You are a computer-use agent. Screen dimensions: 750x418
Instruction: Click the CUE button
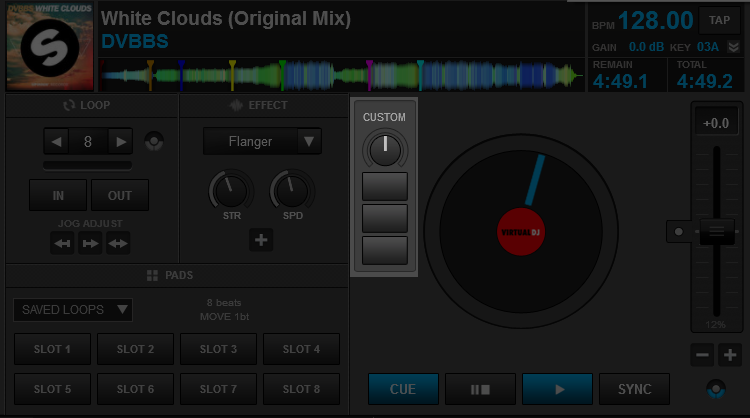tap(403, 389)
